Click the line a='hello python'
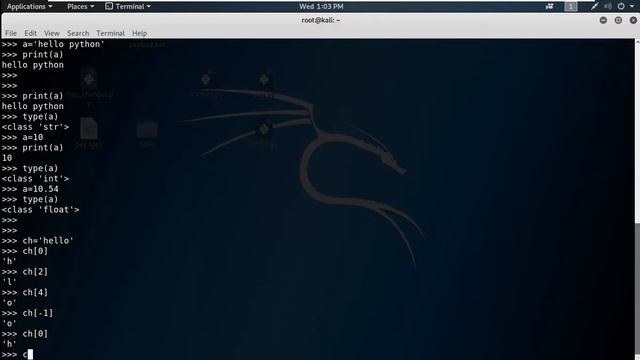 (53, 44)
